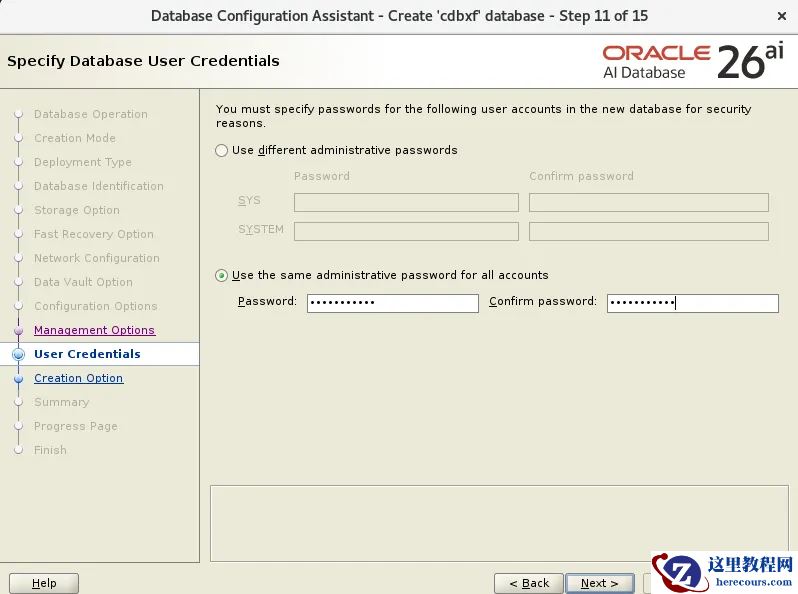Click the Management Options step bullet icon
The image size is (798, 594).
pyautogui.click(x=18, y=330)
